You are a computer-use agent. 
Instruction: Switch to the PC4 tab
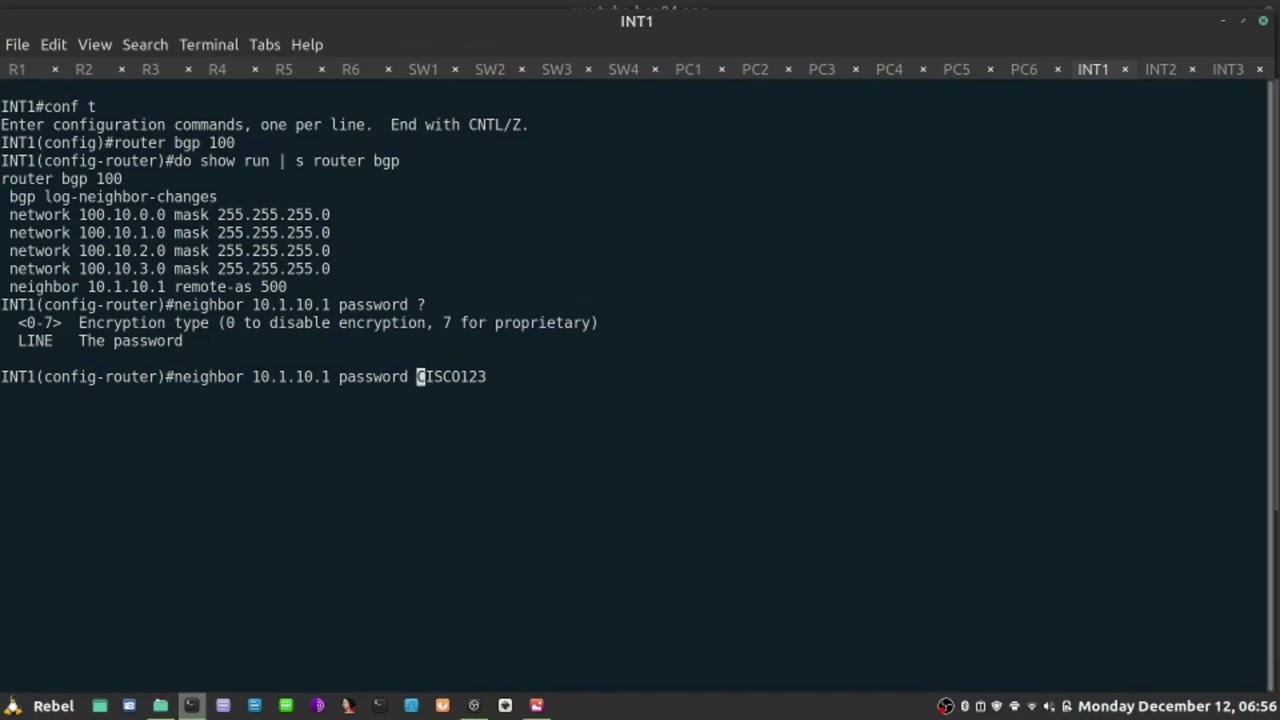pyautogui.click(x=889, y=69)
